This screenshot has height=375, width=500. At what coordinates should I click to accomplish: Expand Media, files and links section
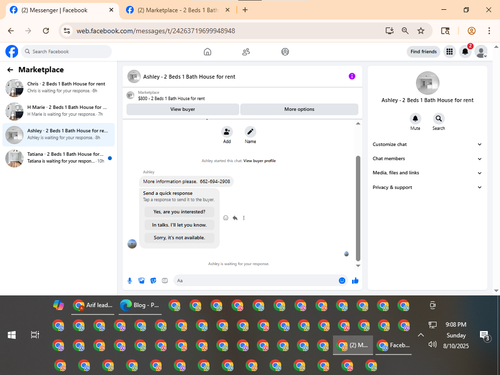(427, 173)
